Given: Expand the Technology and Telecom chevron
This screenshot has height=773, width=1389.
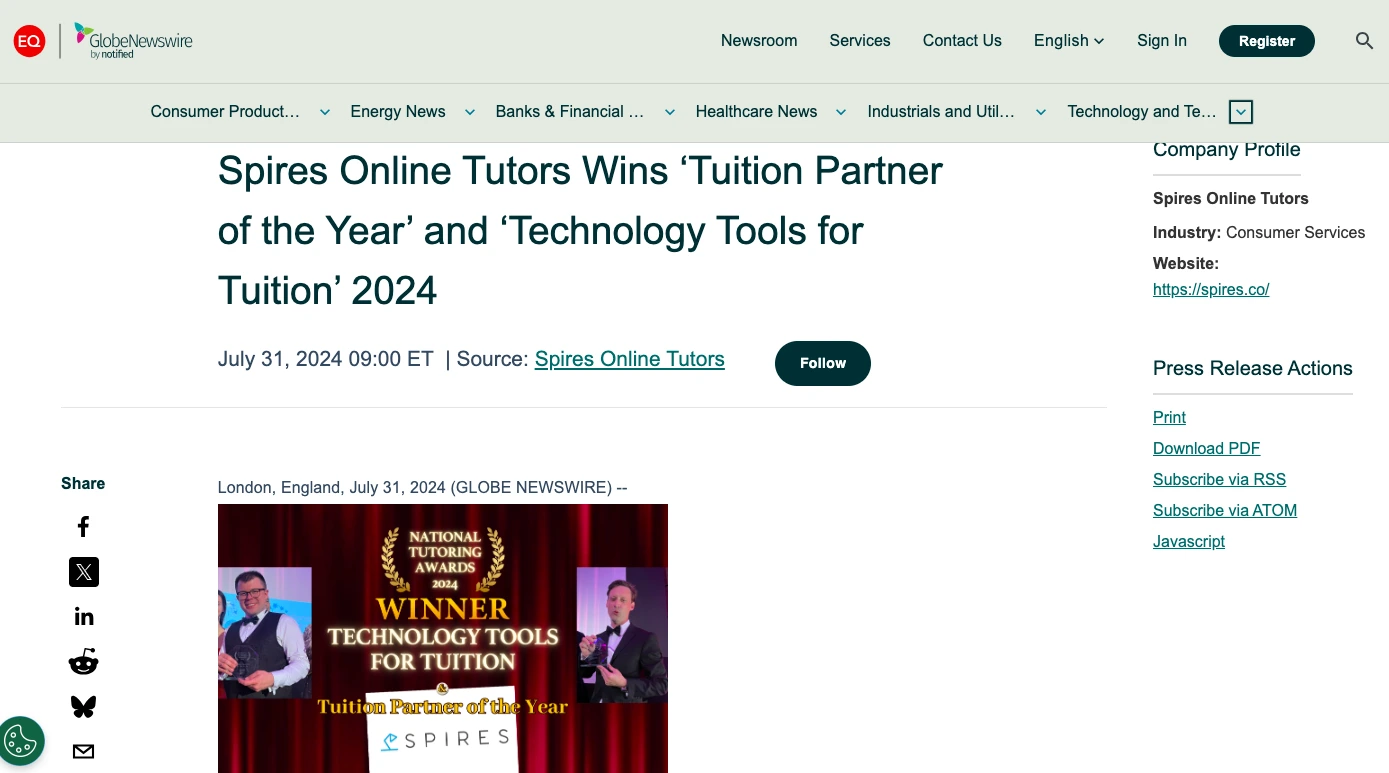Looking at the screenshot, I should (1240, 112).
